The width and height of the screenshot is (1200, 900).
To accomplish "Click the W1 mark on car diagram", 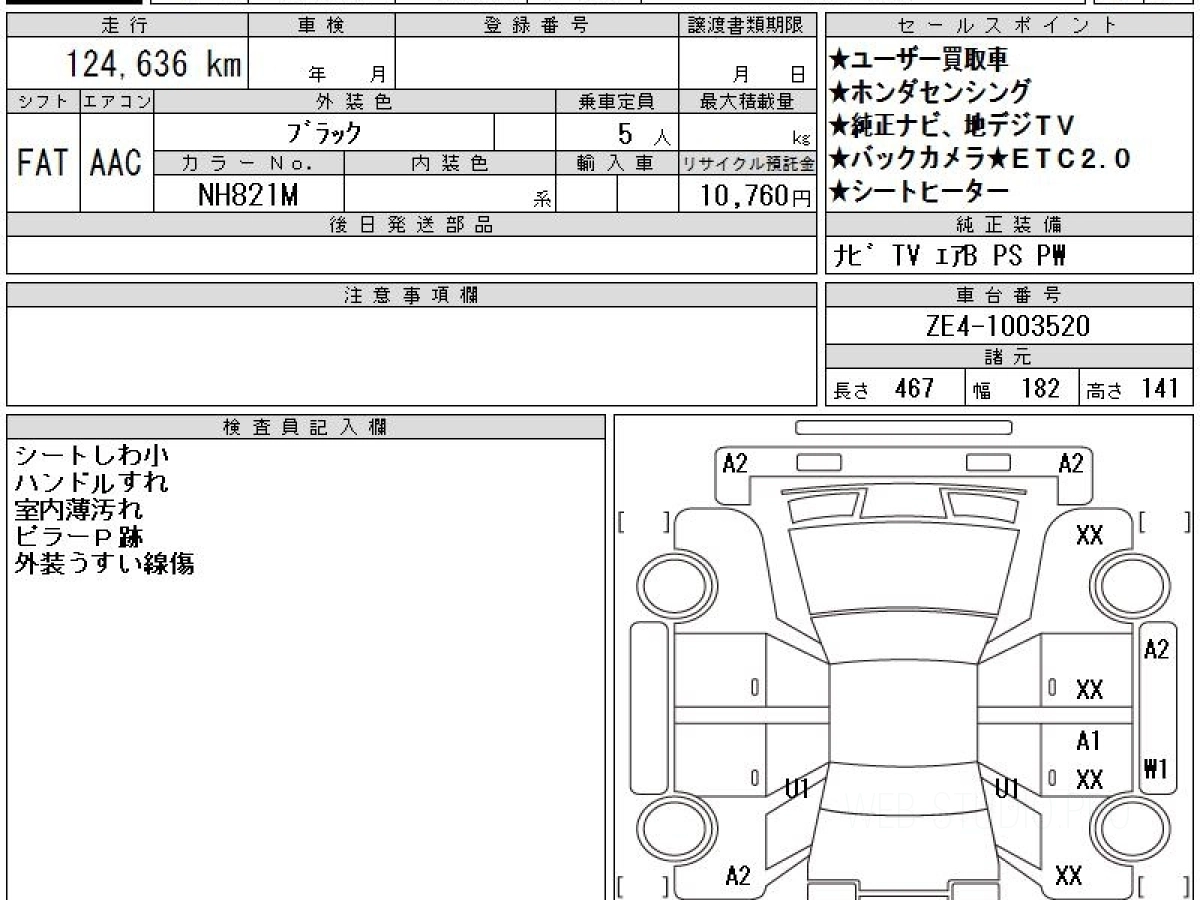I will tap(1156, 769).
